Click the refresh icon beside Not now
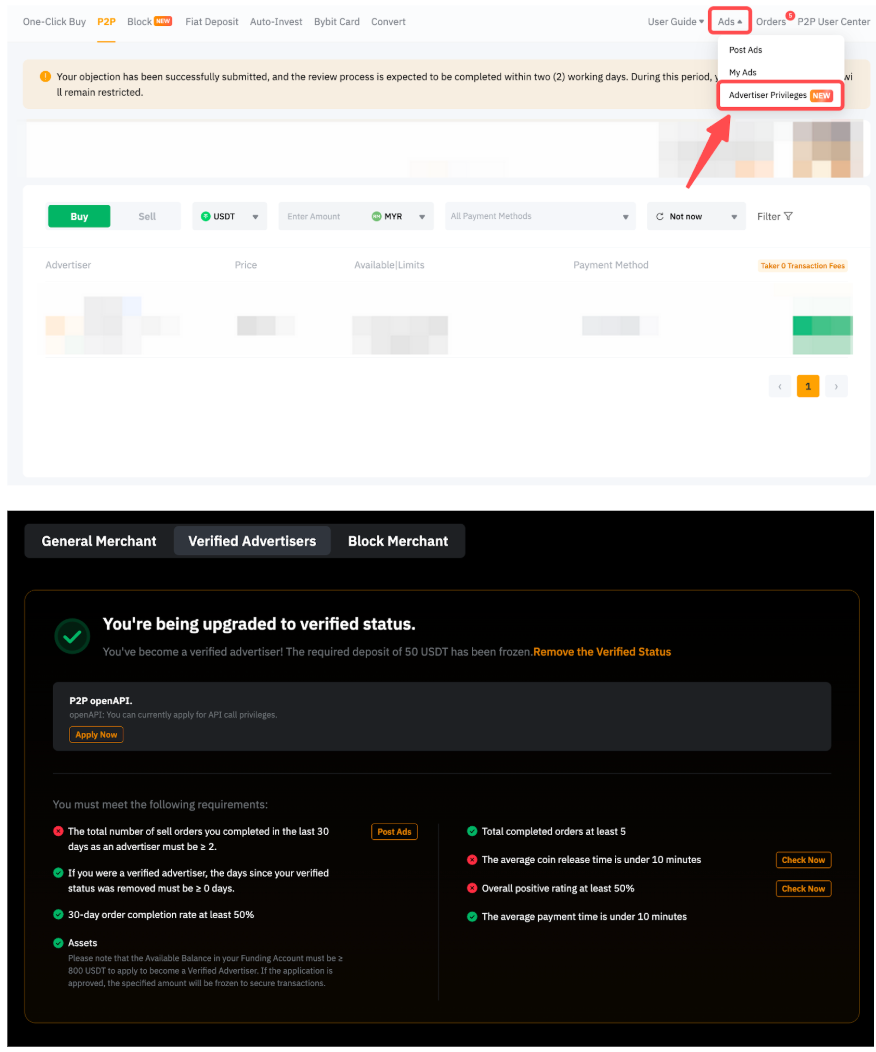 click(660, 217)
